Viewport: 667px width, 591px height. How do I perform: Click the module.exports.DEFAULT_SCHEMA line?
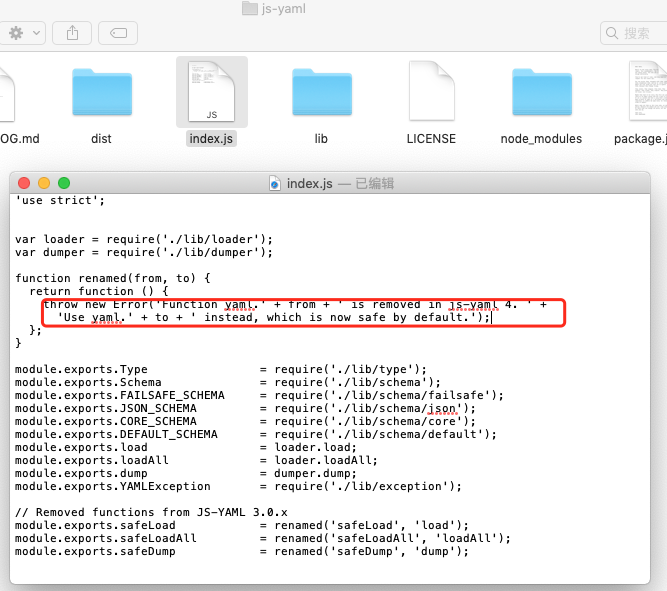coord(256,434)
